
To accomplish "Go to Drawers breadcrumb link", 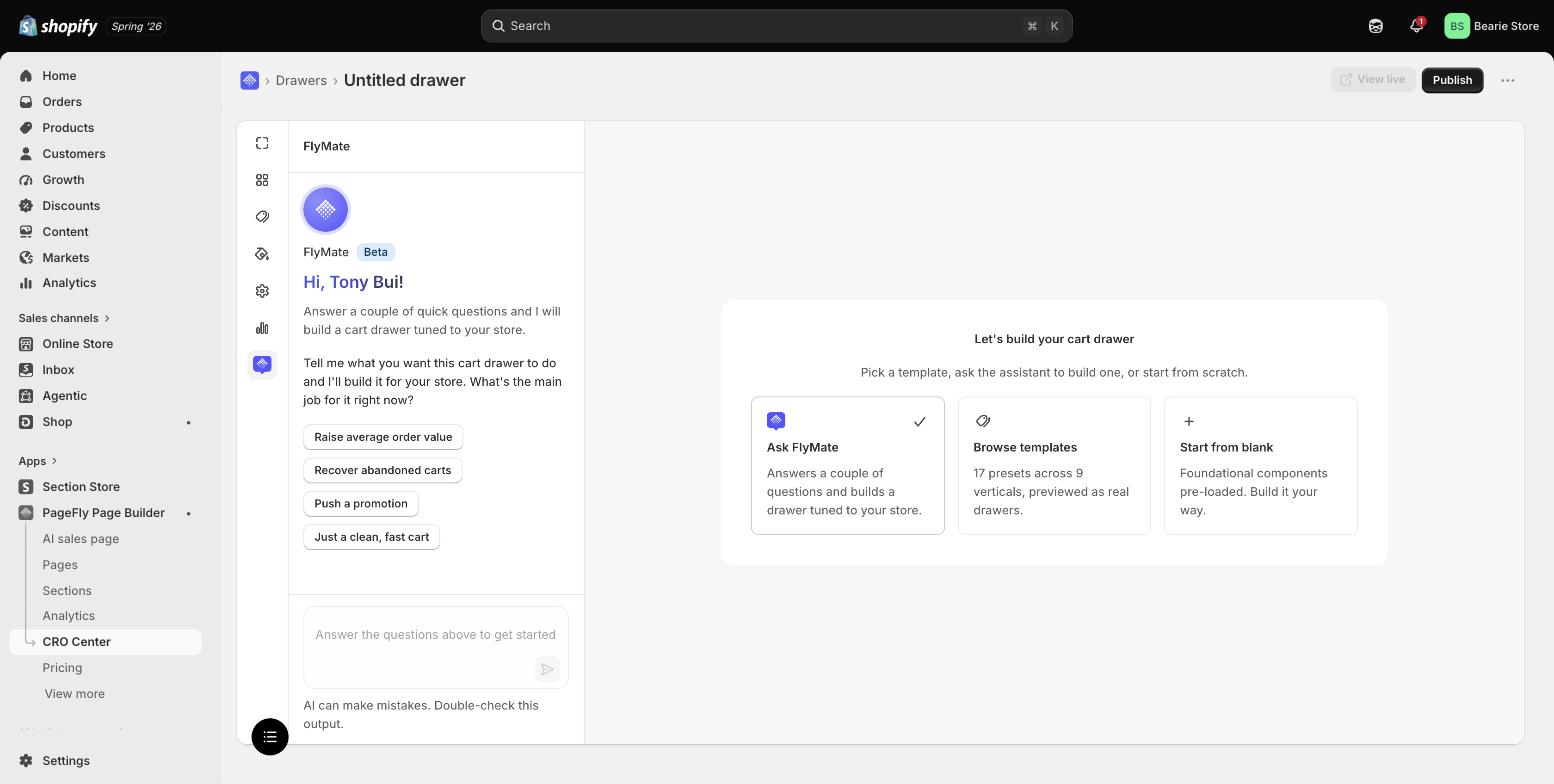I will point(301,80).
